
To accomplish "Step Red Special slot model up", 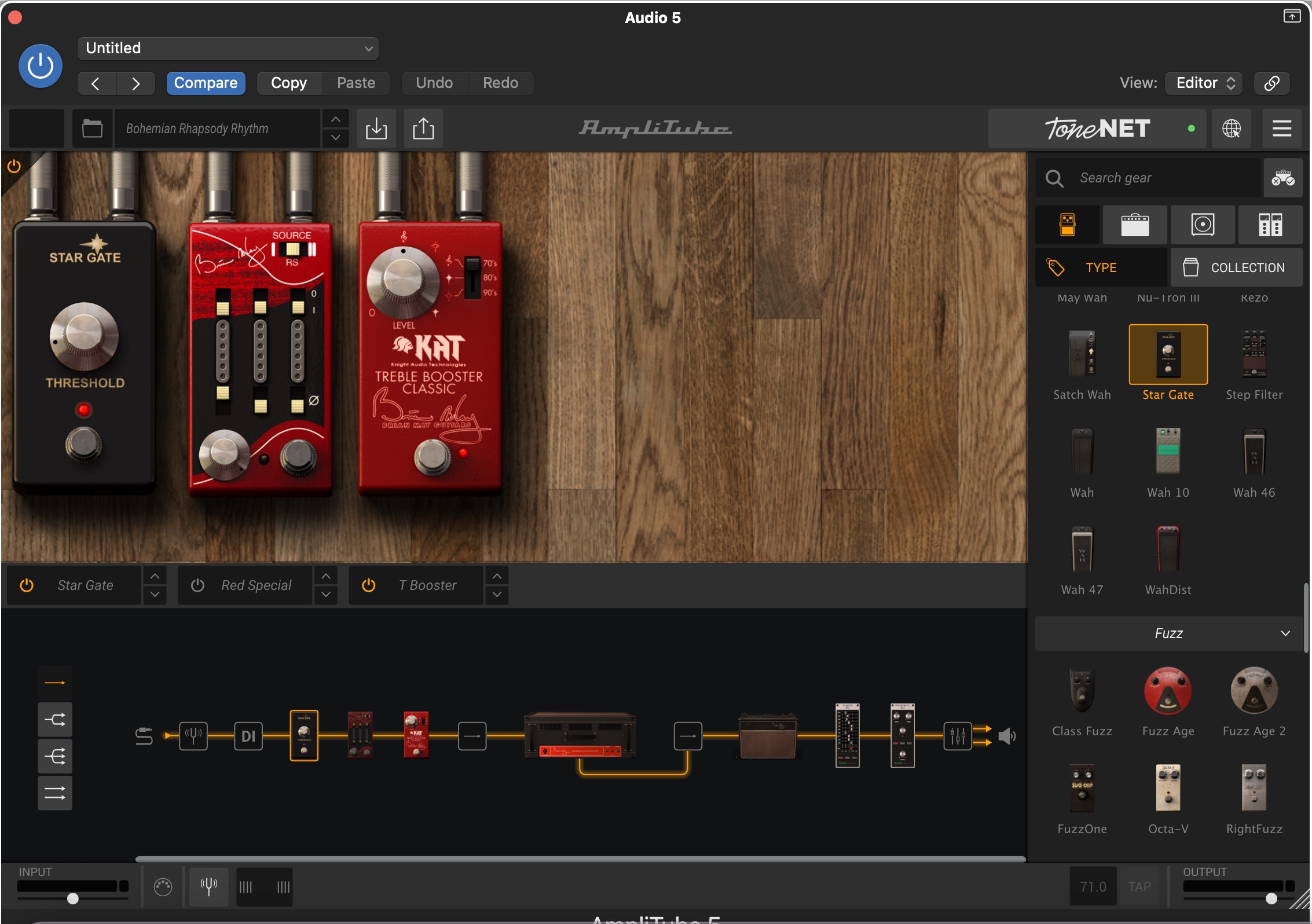I will (325, 576).
